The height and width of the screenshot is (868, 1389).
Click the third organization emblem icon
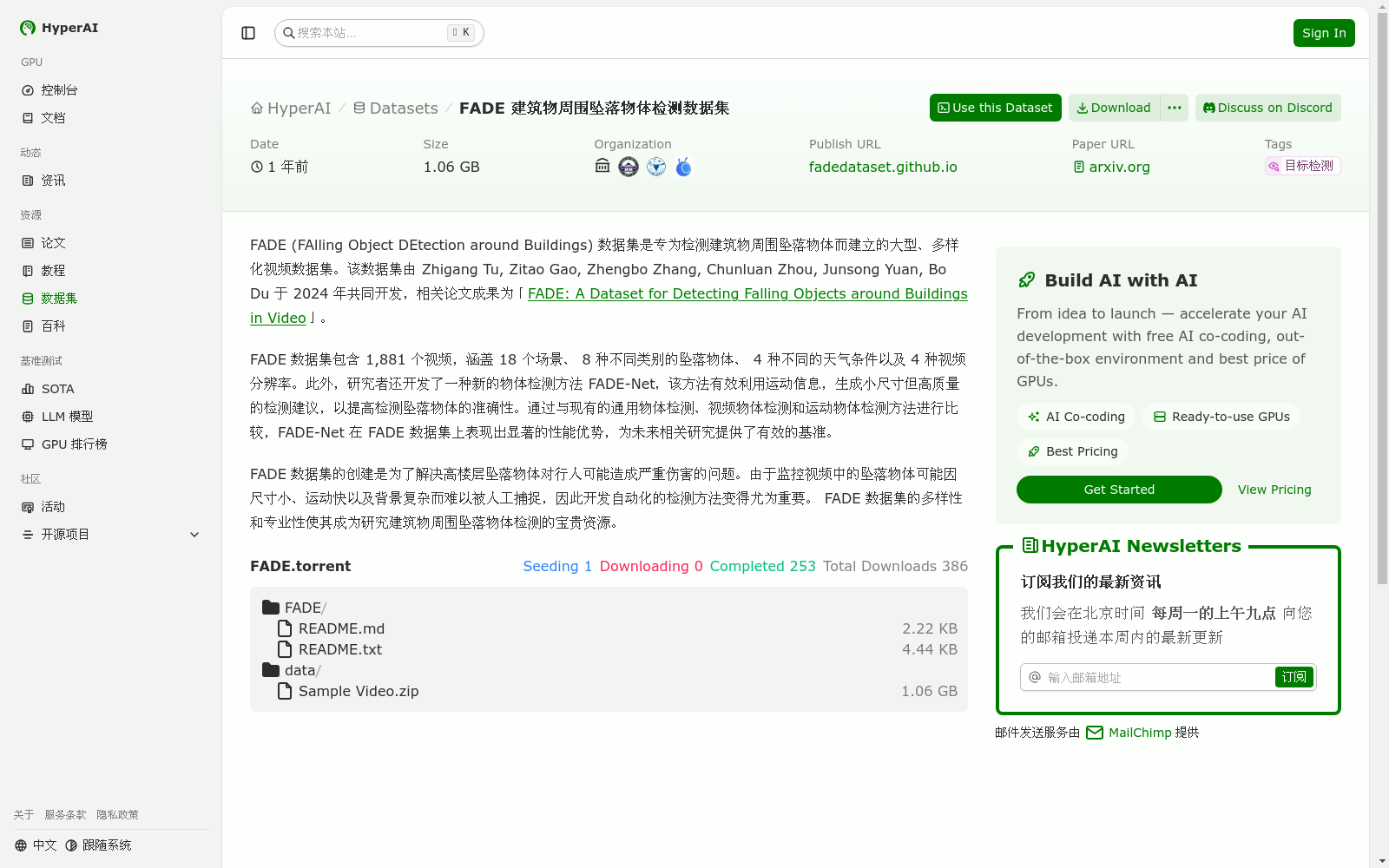(x=656, y=167)
